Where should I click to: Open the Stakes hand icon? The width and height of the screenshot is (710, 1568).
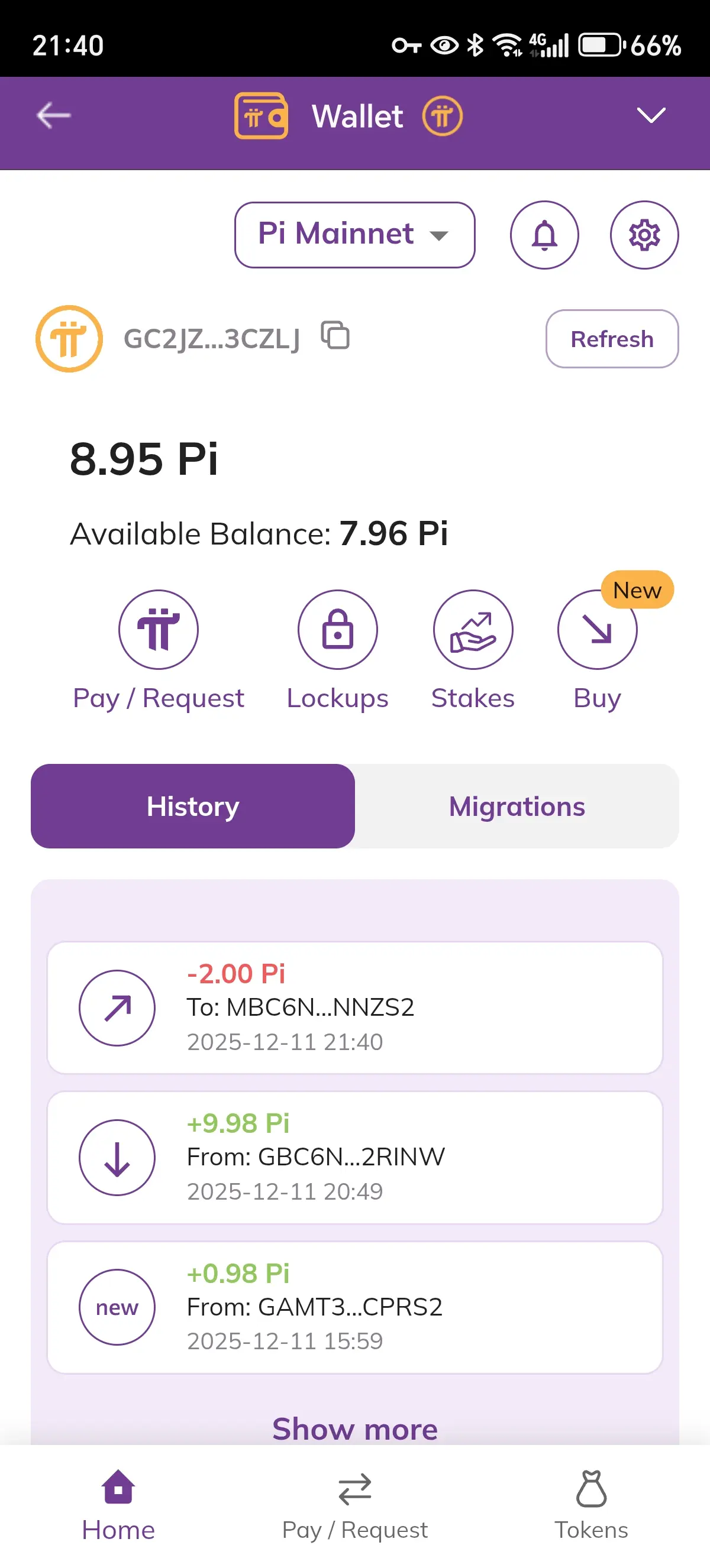pyautogui.click(x=473, y=630)
